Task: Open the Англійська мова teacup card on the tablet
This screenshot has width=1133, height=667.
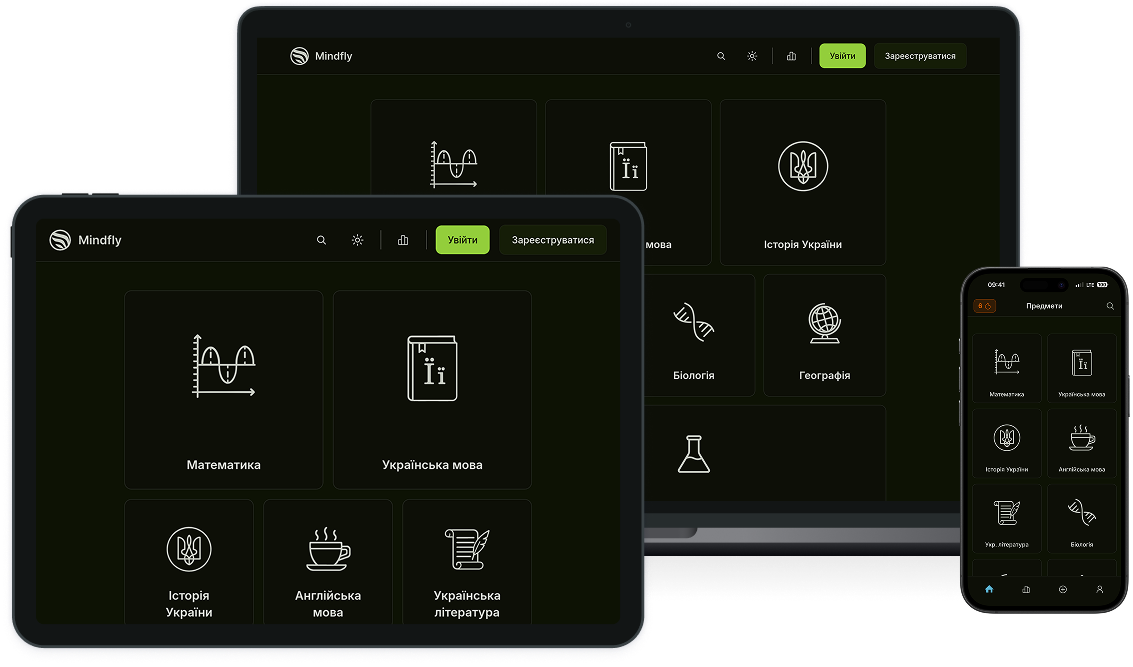Action: tap(328, 562)
